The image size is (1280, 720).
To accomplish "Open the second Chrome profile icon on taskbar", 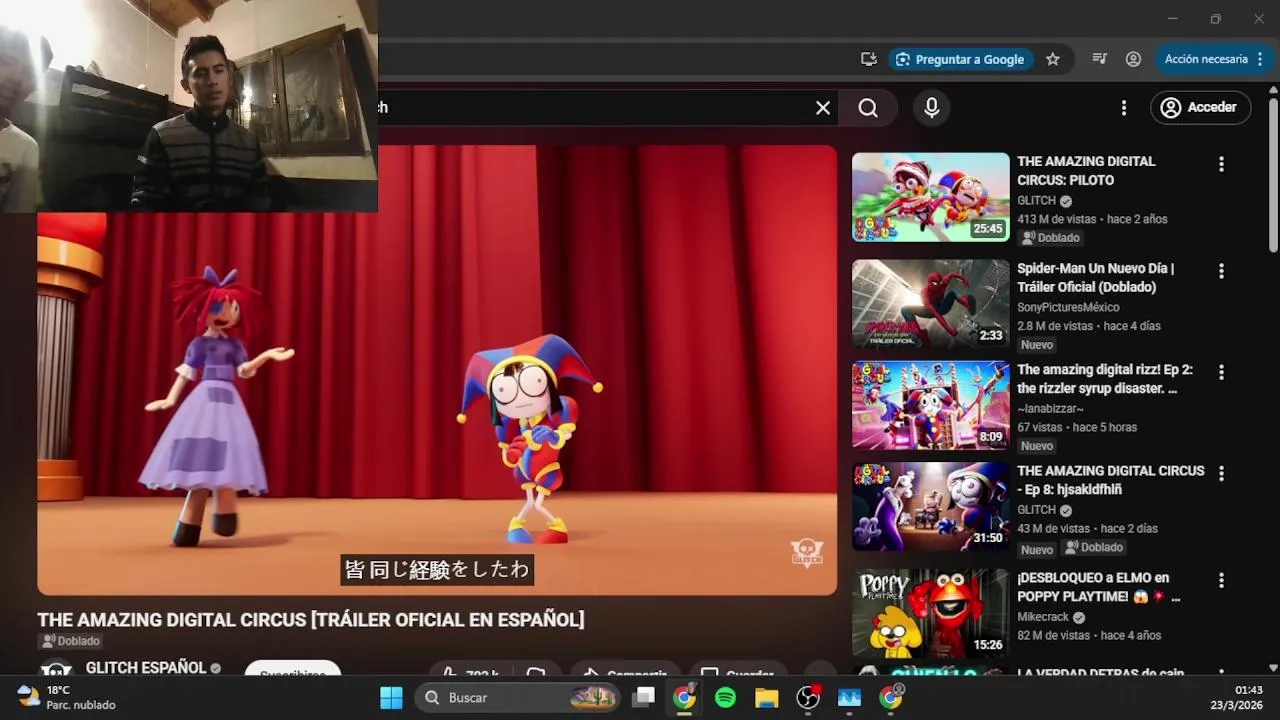I will pos(891,697).
